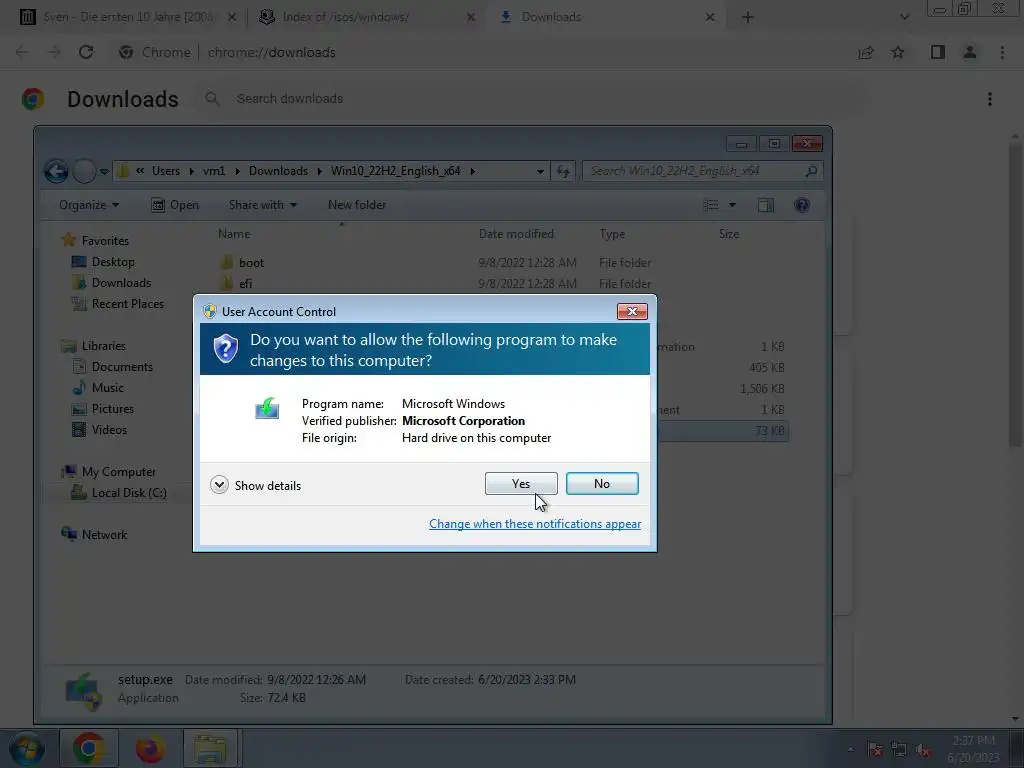Screen dimensions: 1024x768
Task: Select Music library in navigation pane
Action: (98, 387)
